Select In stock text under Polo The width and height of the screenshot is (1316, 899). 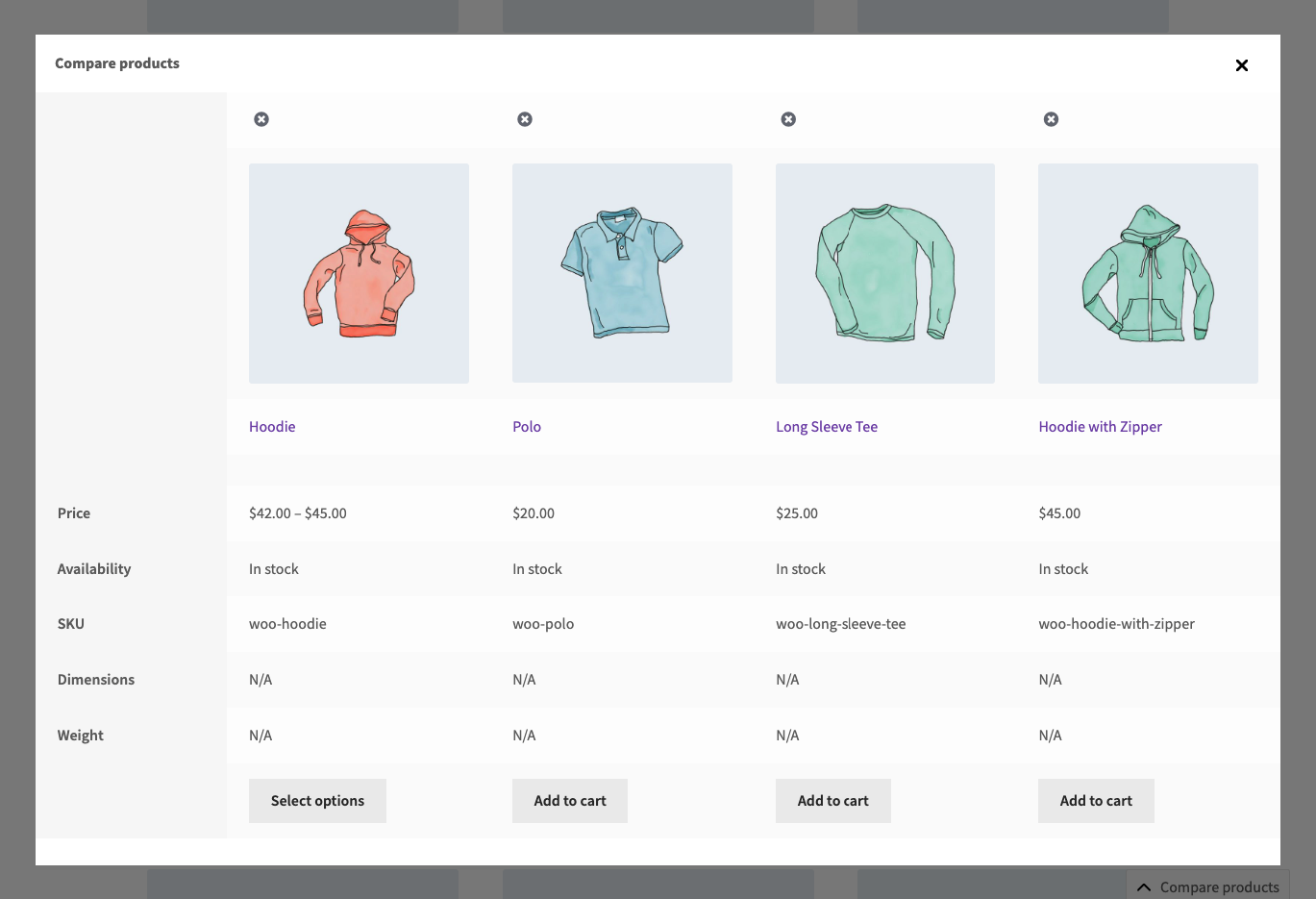point(537,569)
